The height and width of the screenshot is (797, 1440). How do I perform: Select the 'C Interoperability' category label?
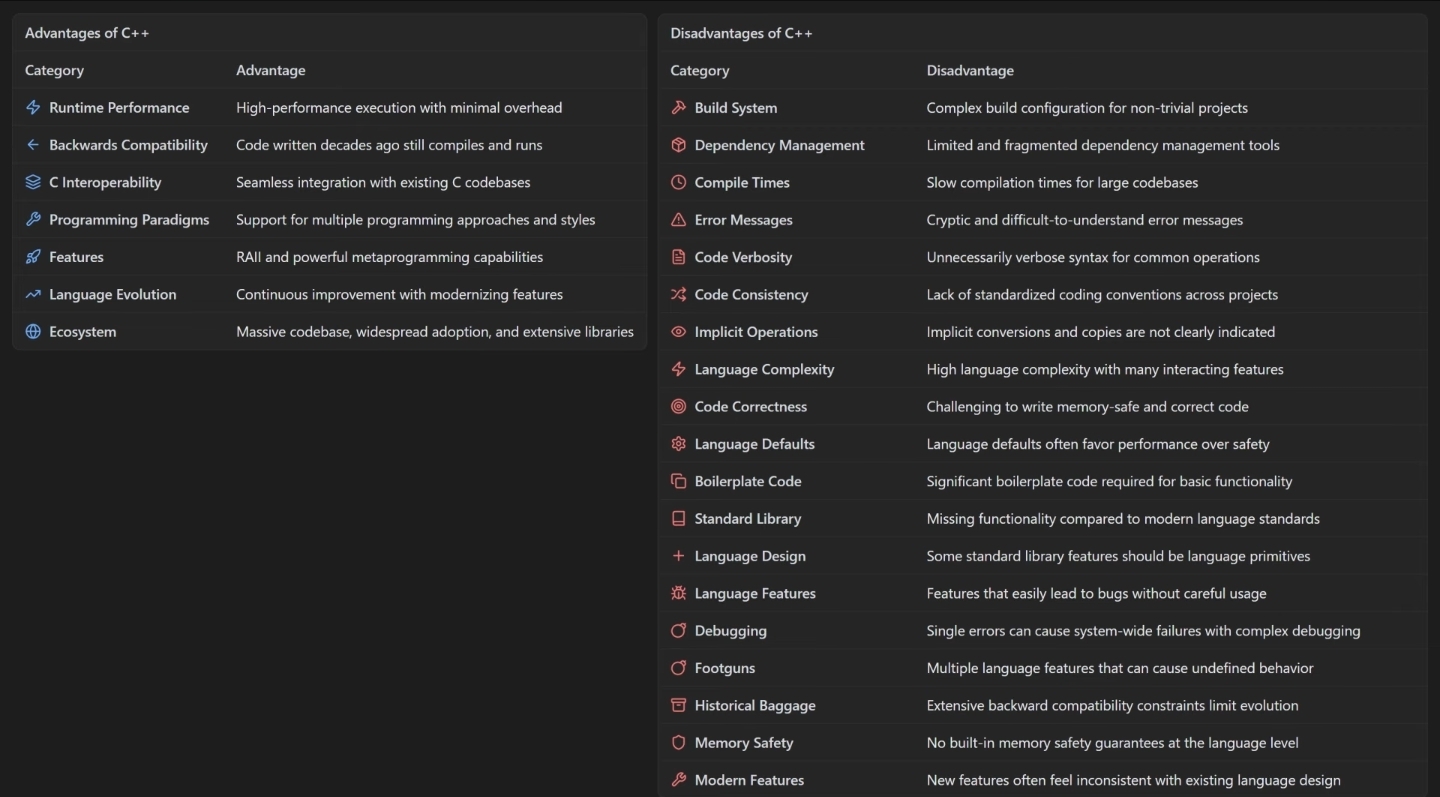pyautogui.click(x=105, y=182)
